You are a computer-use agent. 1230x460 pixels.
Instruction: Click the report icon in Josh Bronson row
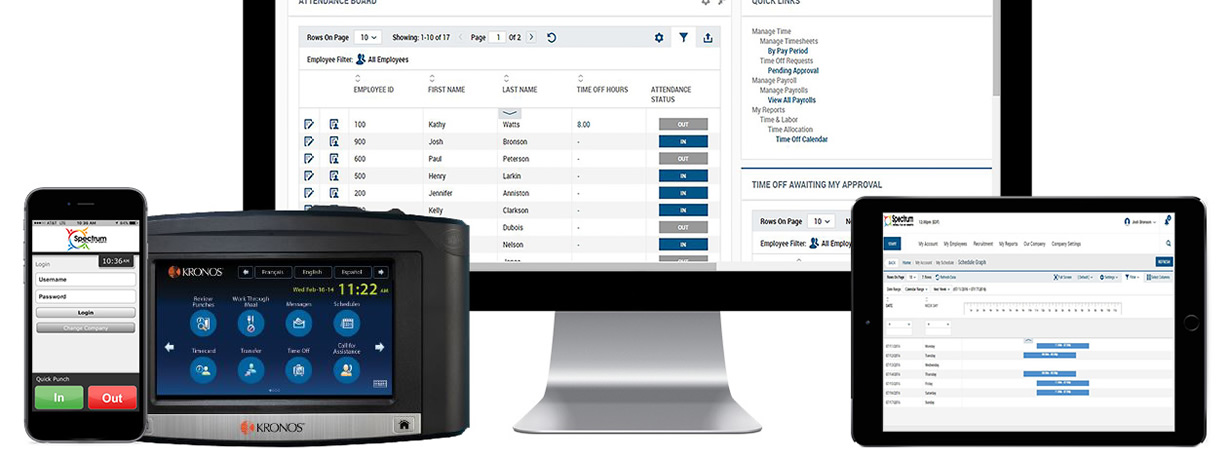pyautogui.click(x=334, y=142)
